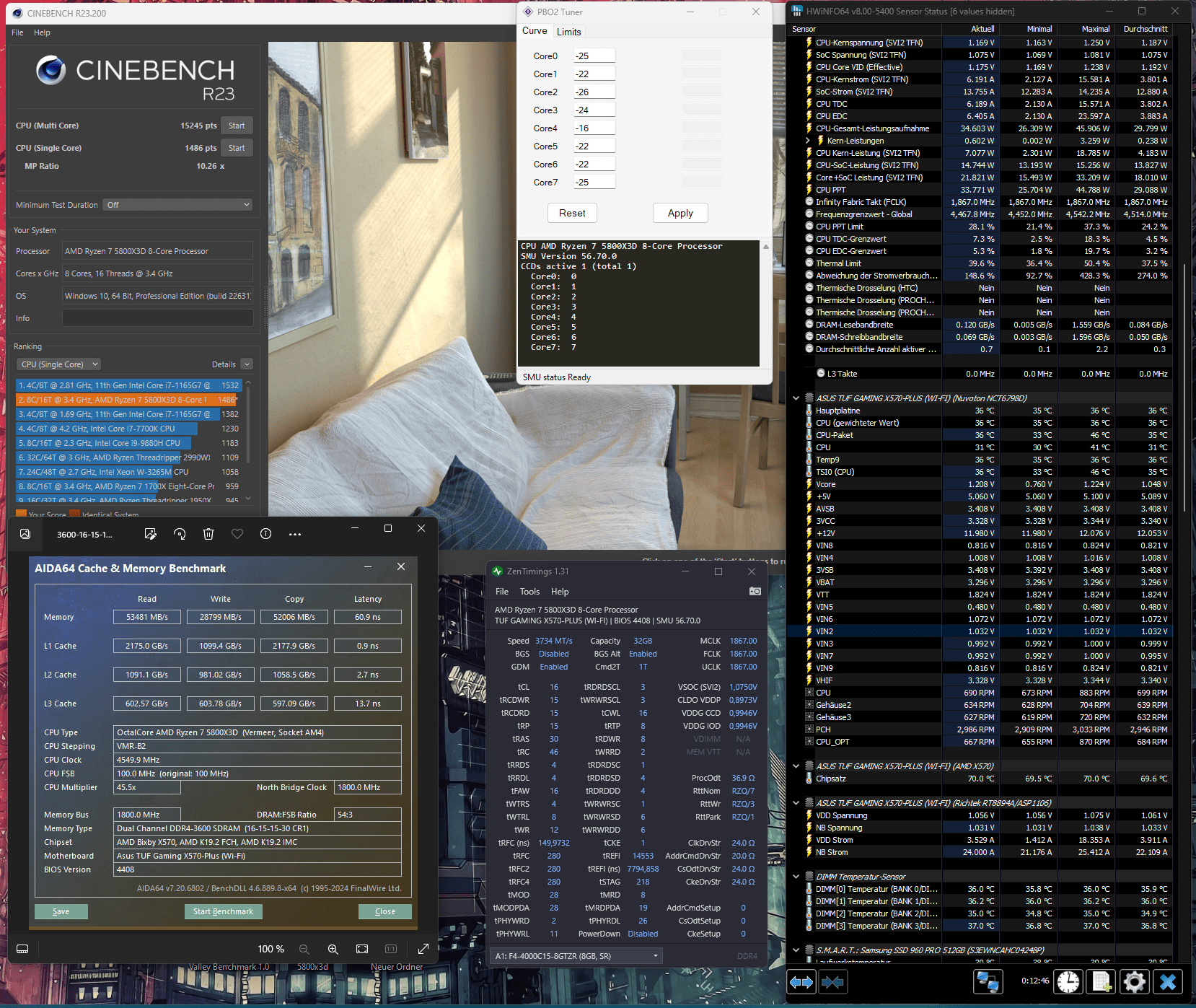This screenshot has height=1008, width=1196.
Task: Start logging sensors to file in HWiNFO
Action: tap(1102, 982)
